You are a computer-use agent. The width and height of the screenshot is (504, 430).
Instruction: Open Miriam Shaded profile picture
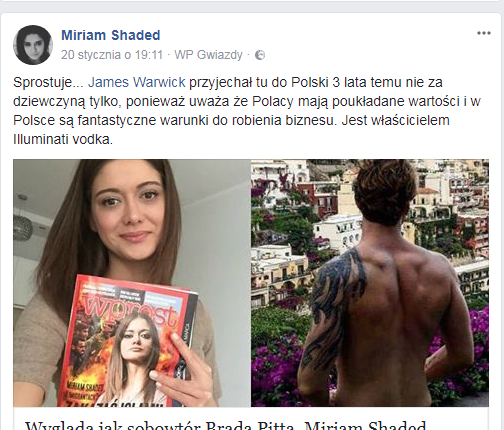[33, 45]
